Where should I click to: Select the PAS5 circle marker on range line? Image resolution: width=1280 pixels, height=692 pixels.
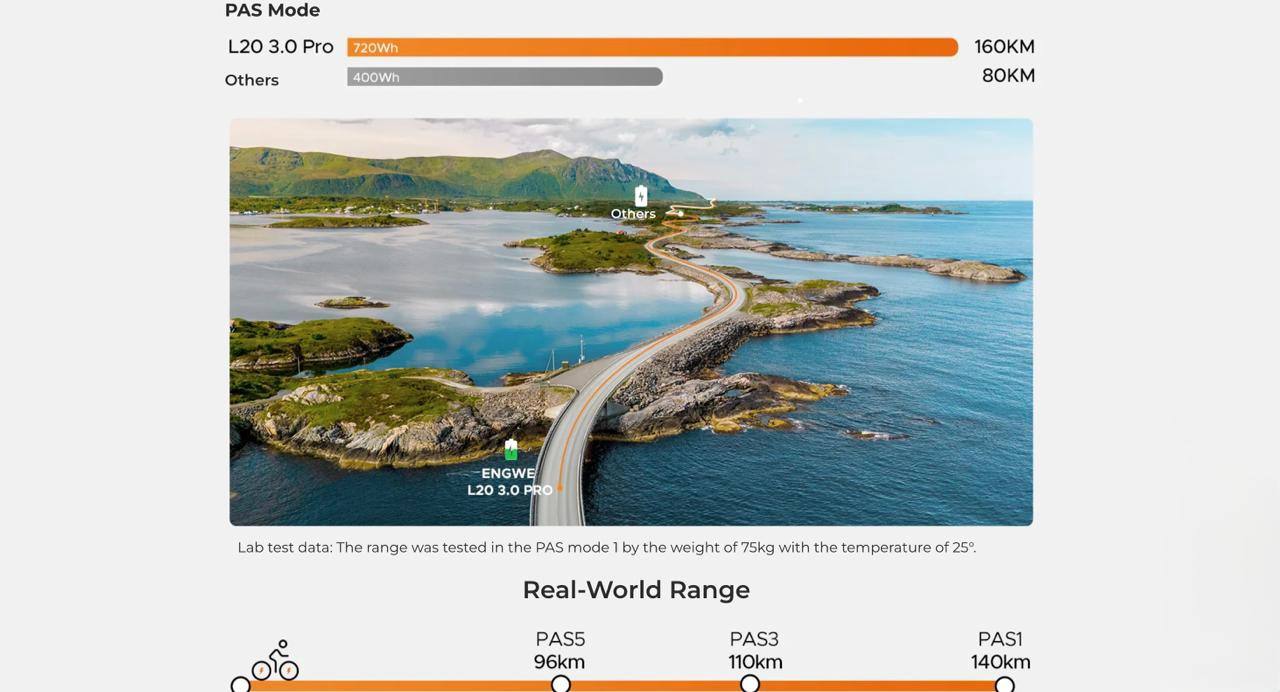tap(561, 684)
